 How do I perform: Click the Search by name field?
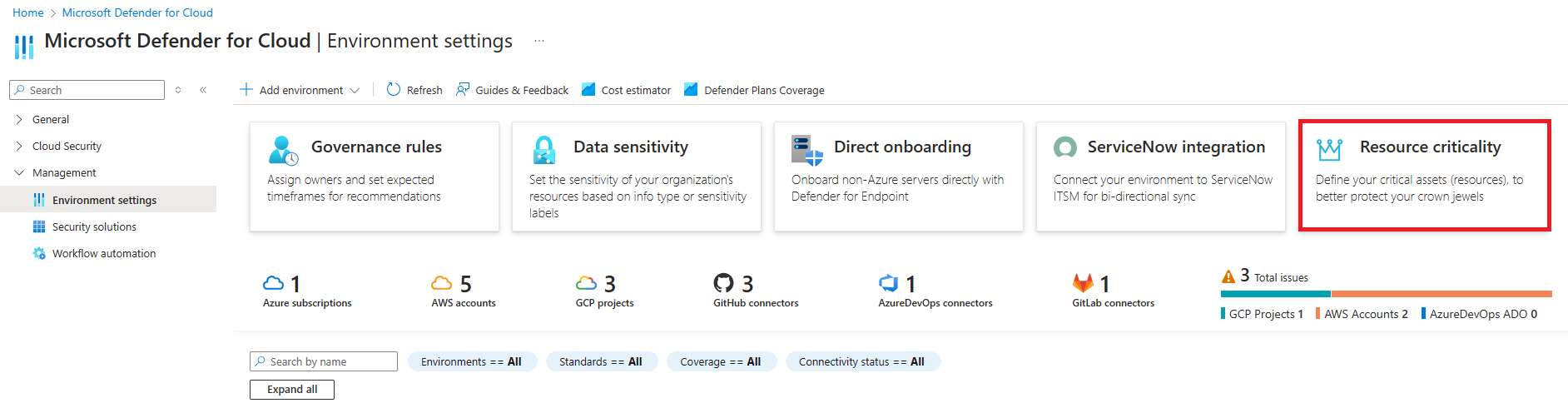click(x=325, y=362)
